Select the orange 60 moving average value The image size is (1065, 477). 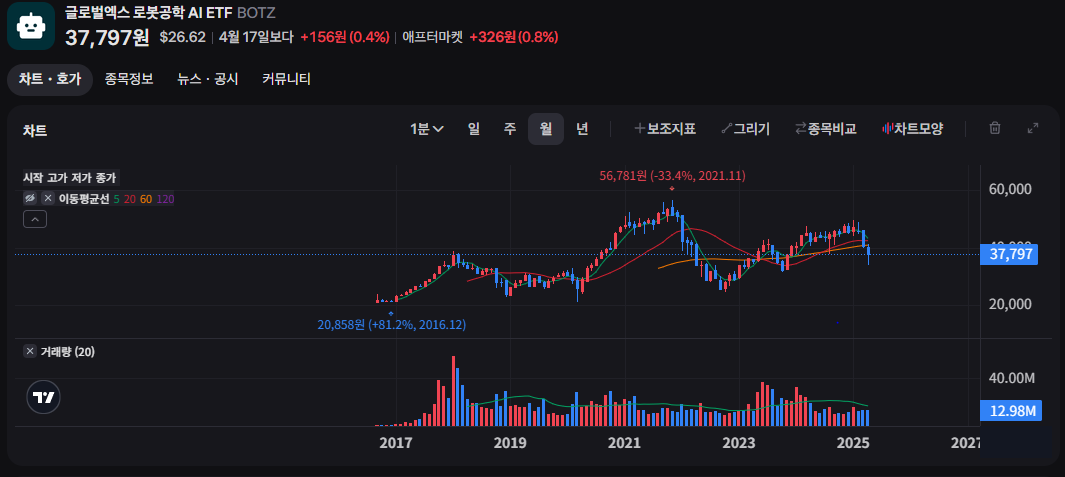coord(146,198)
